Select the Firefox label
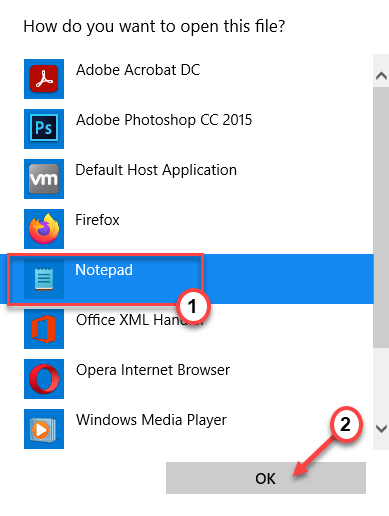The height and width of the screenshot is (516, 389). pos(97,220)
